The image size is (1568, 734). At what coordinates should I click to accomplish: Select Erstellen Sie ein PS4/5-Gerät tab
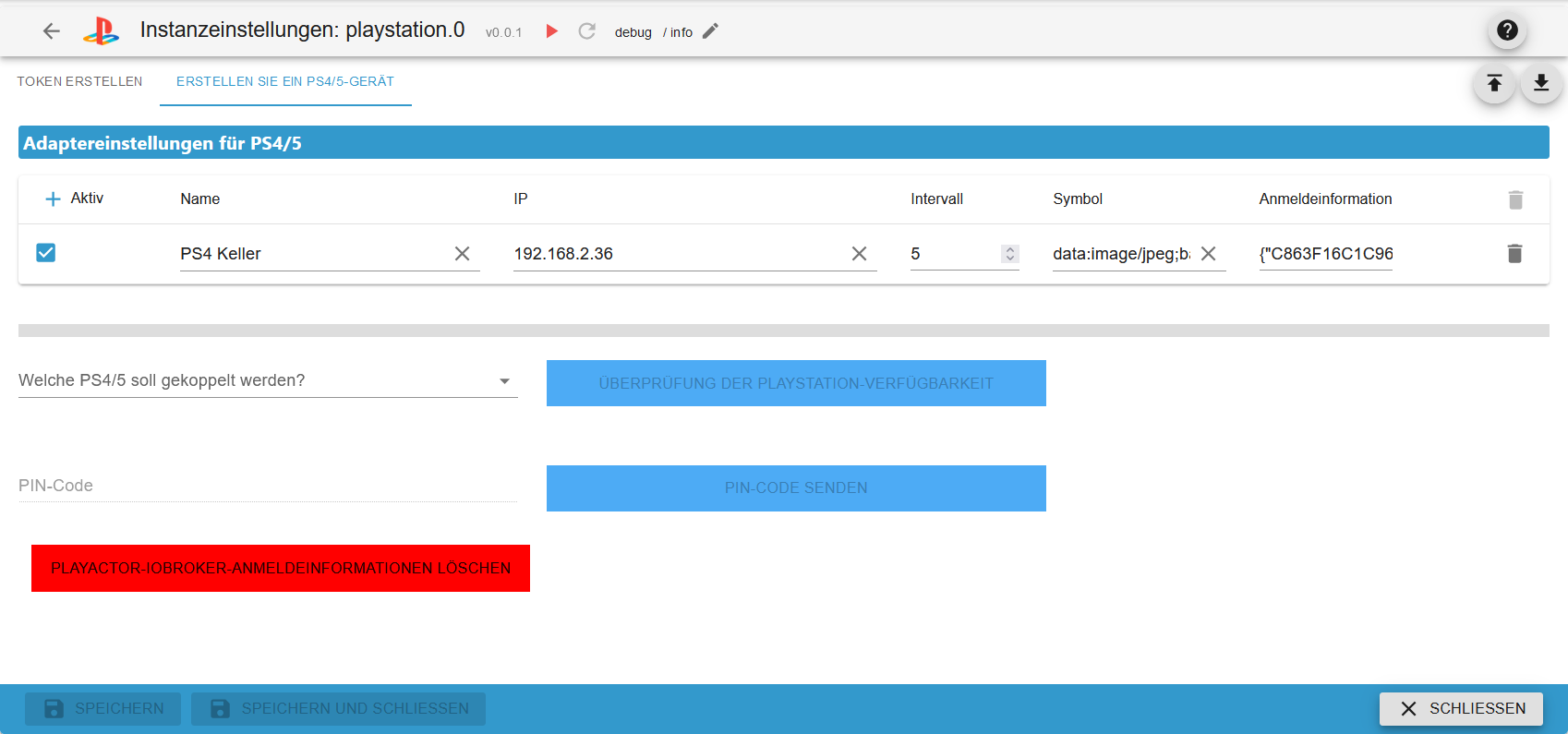click(285, 81)
